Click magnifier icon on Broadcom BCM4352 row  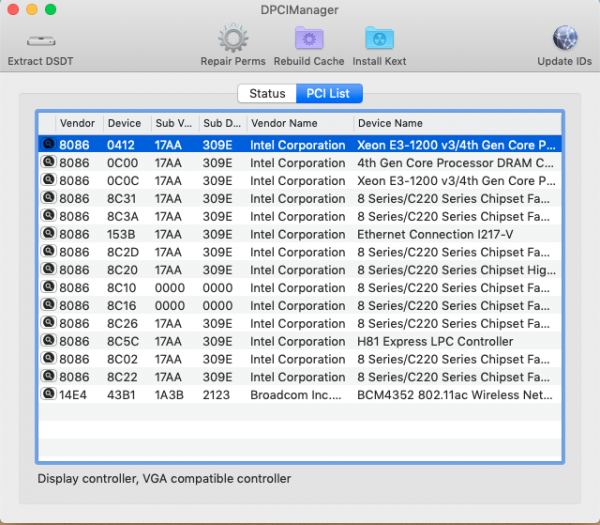point(47,395)
